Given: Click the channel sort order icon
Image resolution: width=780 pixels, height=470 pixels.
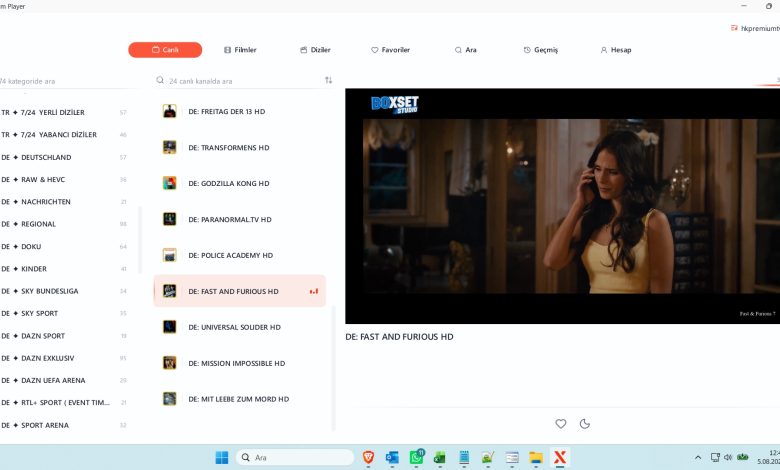Looking at the screenshot, I should coord(328,80).
